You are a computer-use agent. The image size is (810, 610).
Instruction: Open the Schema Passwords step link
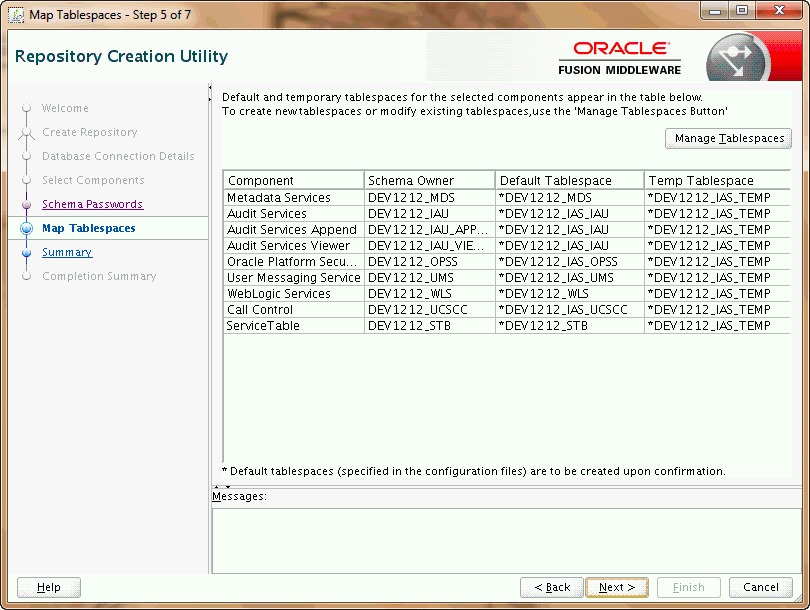92,204
